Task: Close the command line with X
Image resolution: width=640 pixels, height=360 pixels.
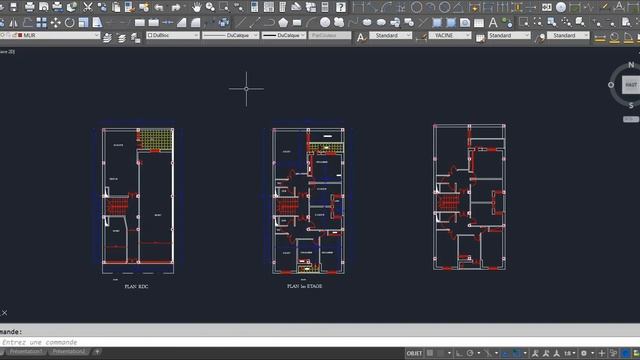Action: point(4,313)
